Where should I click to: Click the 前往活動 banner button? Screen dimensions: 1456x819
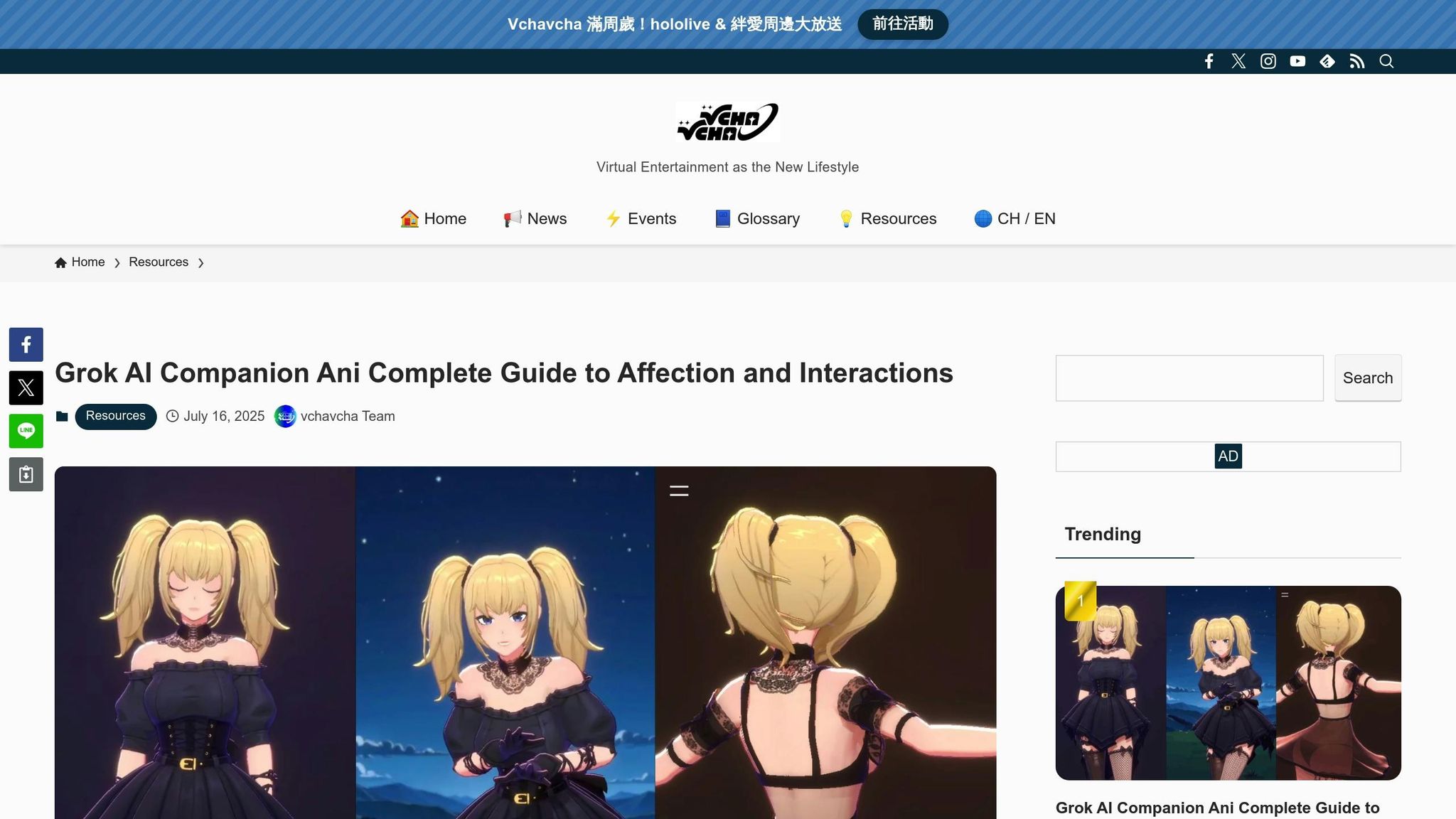[x=902, y=24]
